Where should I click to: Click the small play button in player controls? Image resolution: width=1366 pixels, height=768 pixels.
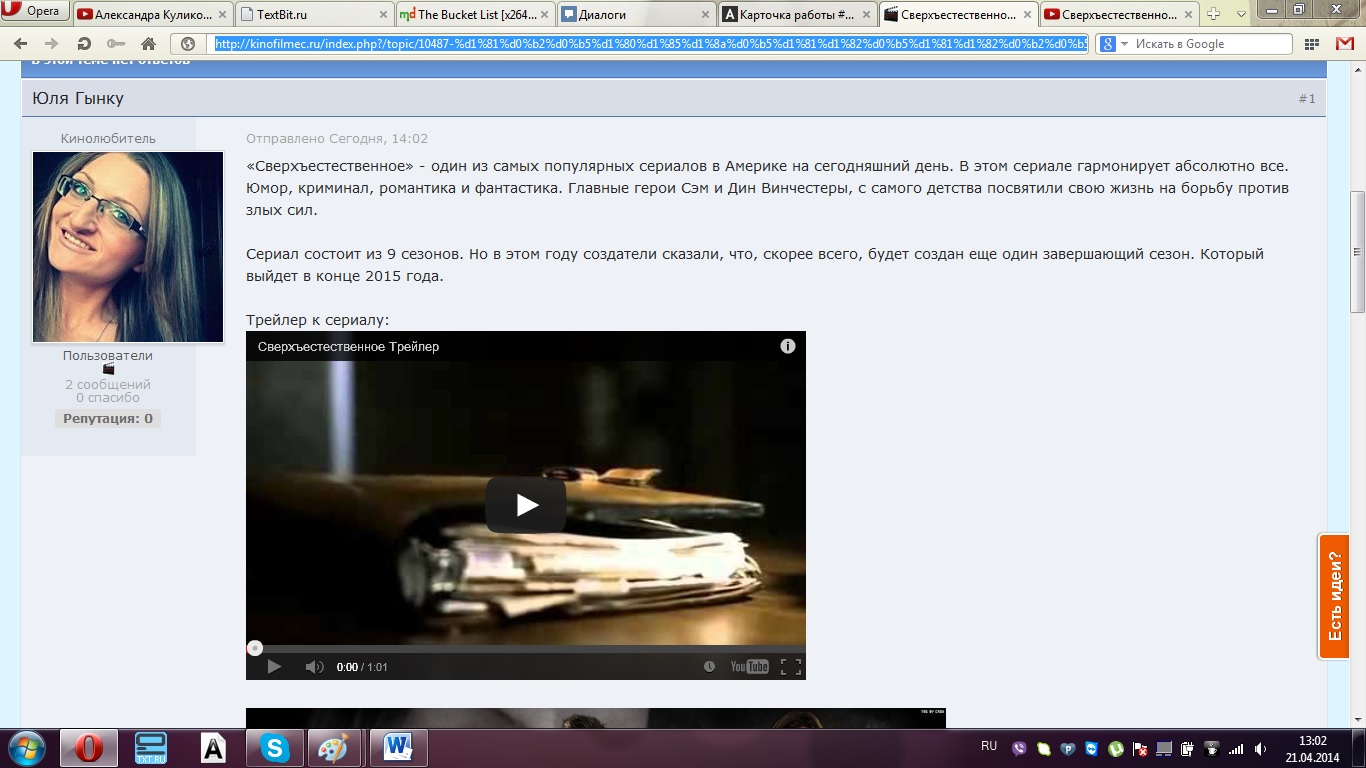tap(274, 667)
